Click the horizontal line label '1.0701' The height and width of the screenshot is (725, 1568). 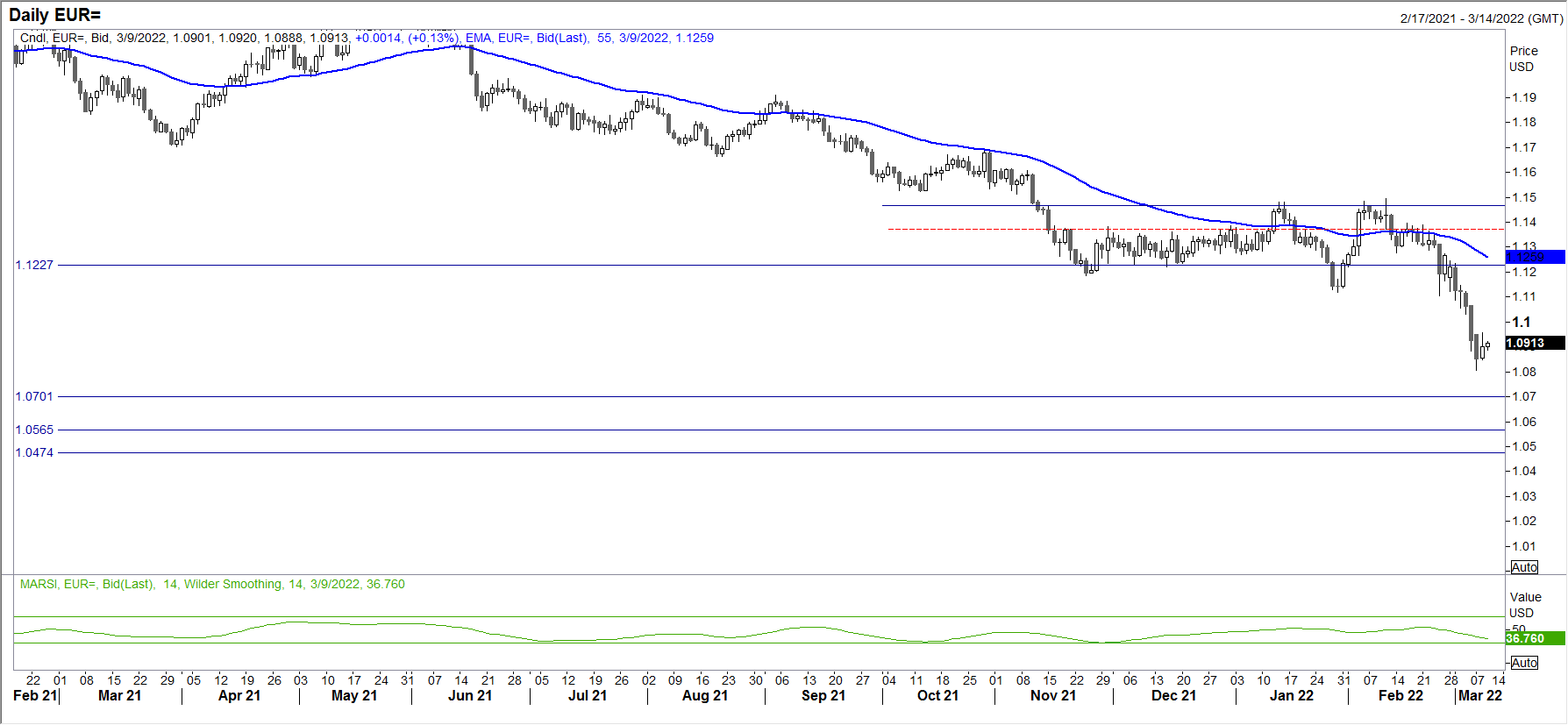click(x=34, y=396)
